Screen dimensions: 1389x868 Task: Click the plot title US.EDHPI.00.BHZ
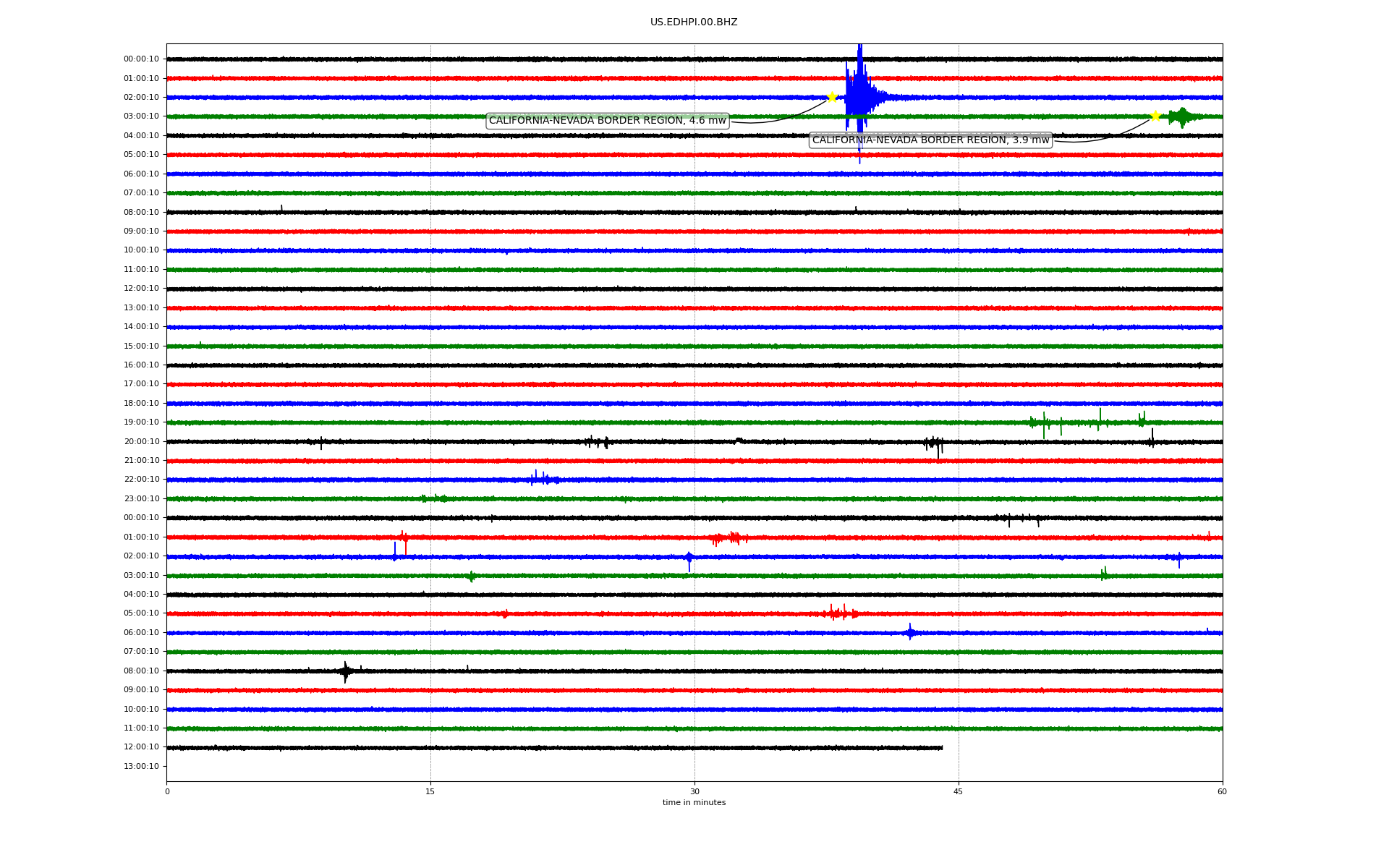694,22
